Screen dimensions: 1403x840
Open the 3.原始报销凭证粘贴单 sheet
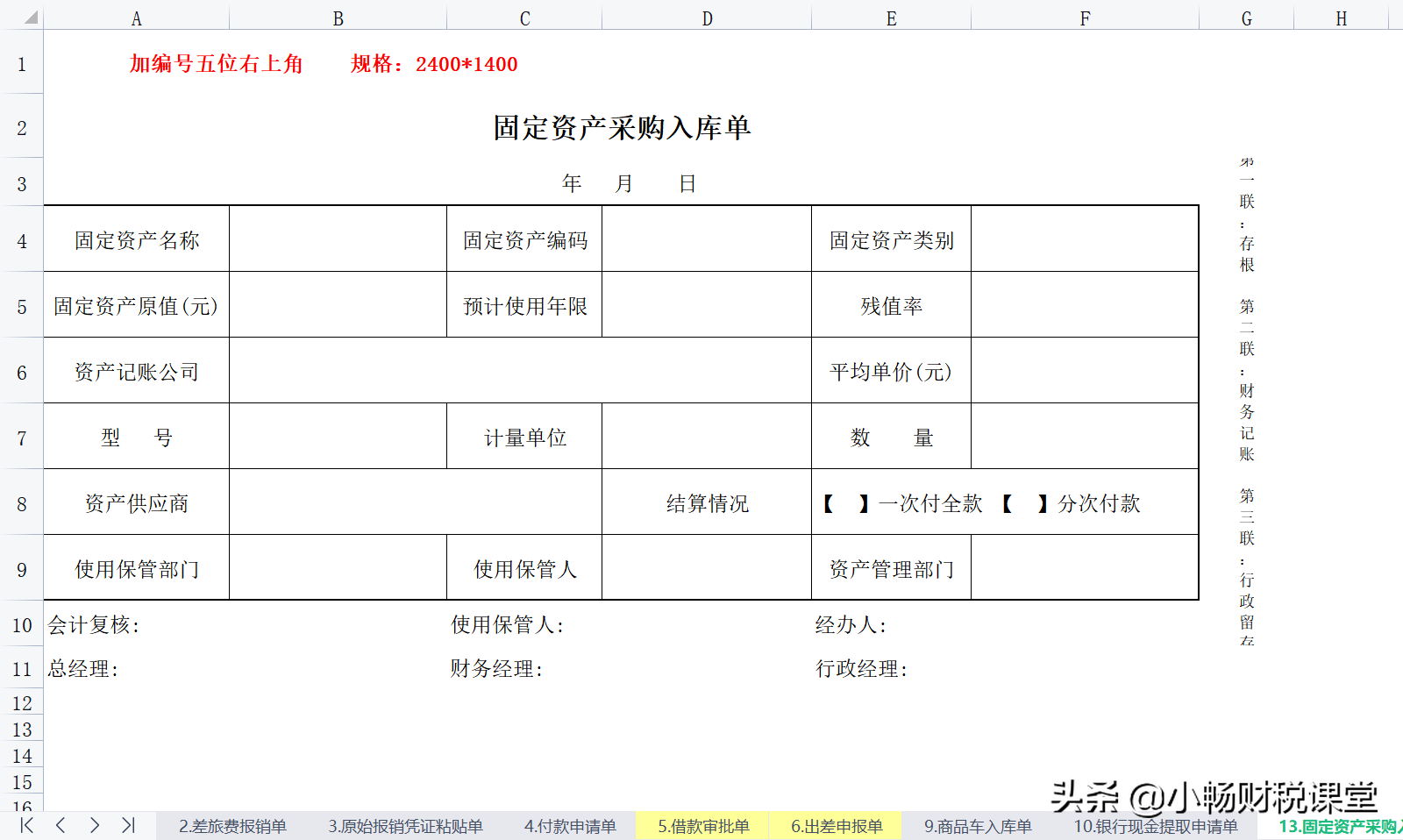point(404,825)
